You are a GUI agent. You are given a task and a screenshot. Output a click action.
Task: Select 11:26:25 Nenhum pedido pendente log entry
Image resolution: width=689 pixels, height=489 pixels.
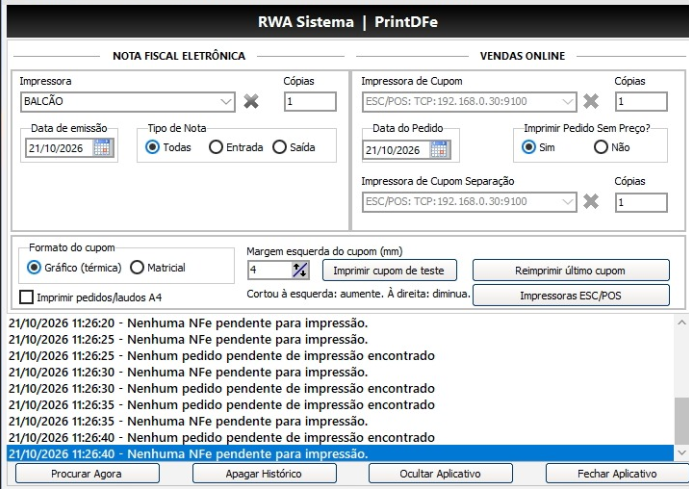tap(340, 355)
